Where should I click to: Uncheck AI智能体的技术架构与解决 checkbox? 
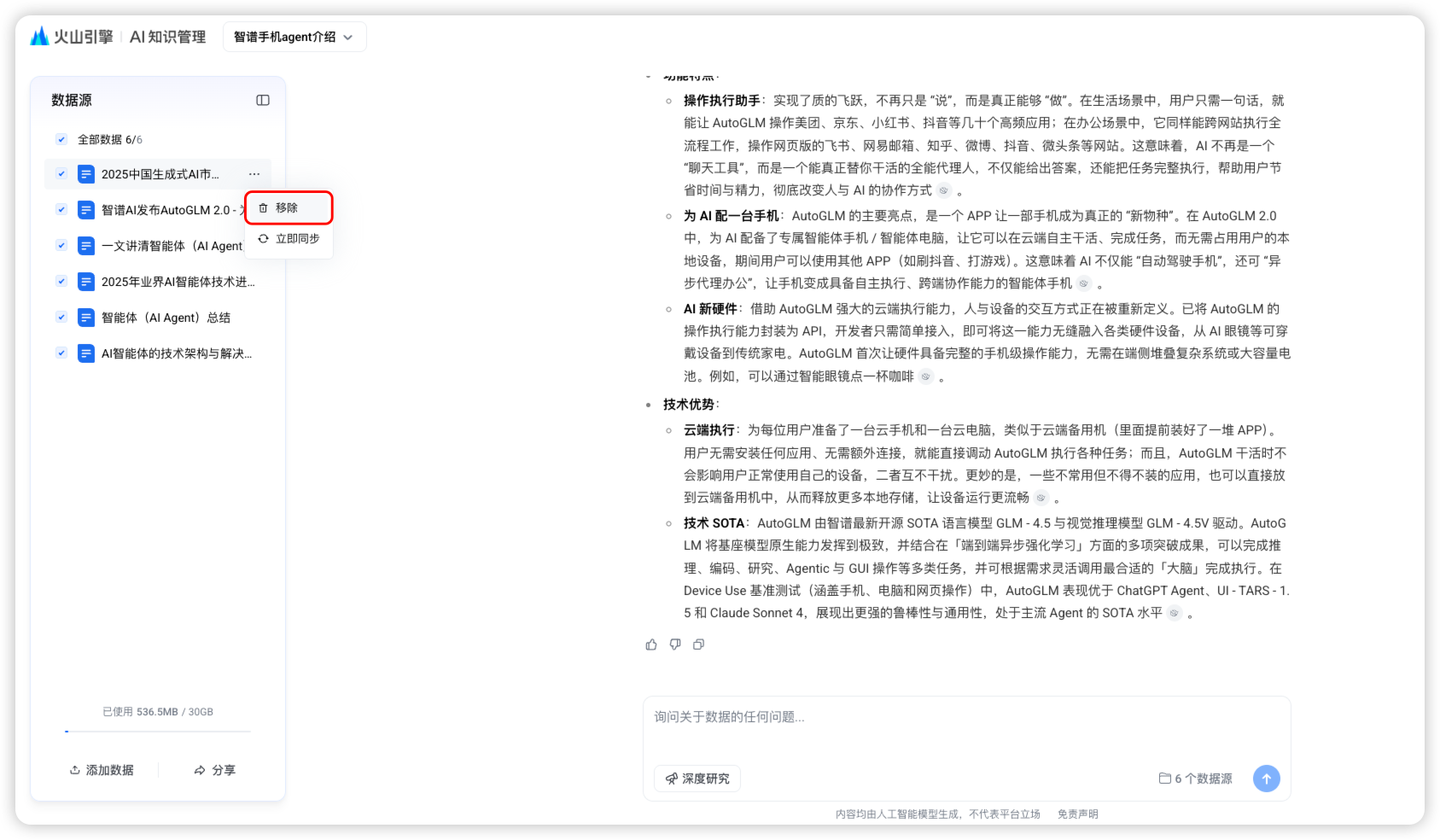[61, 353]
